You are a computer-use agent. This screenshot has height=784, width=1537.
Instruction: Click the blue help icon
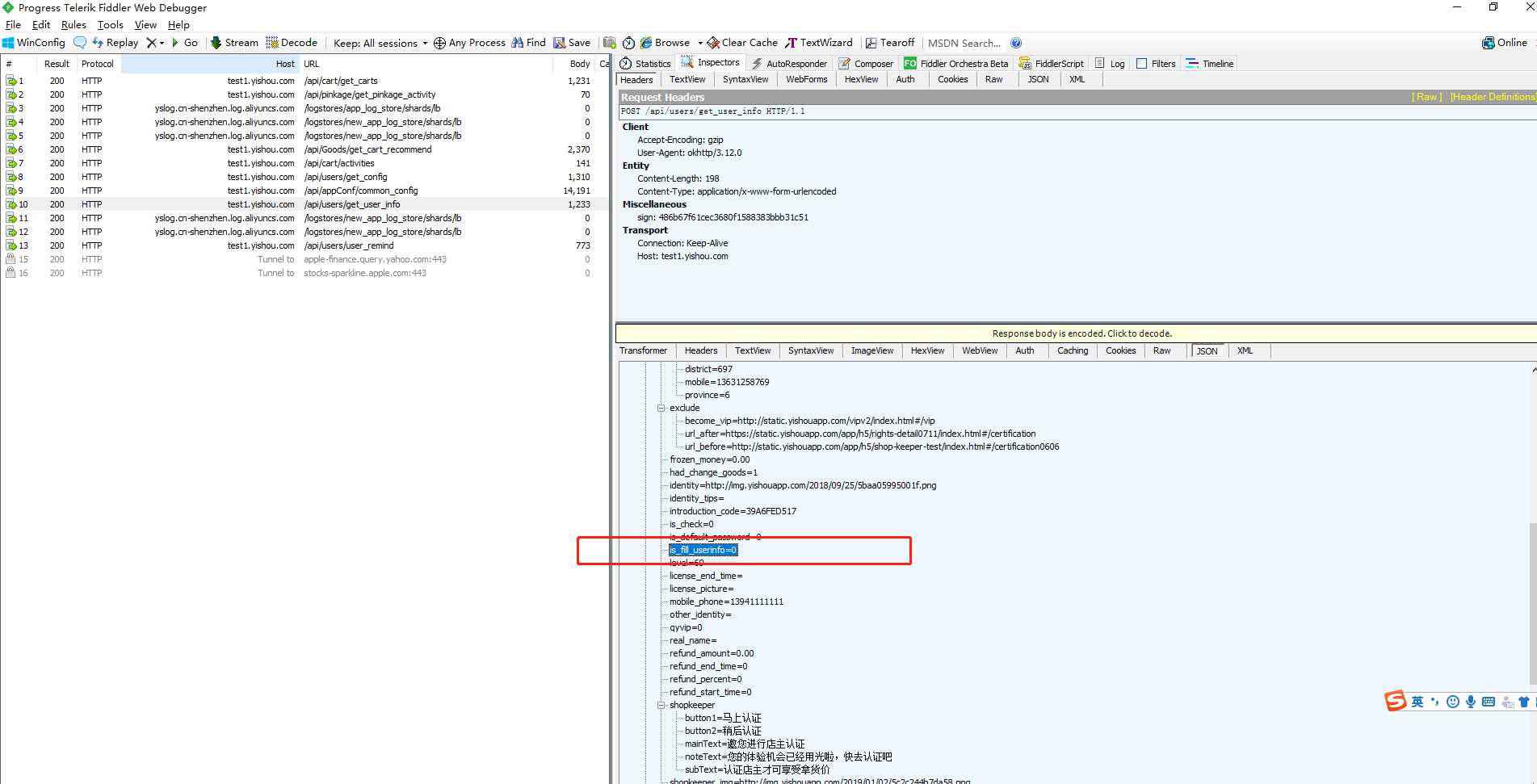click(1016, 43)
